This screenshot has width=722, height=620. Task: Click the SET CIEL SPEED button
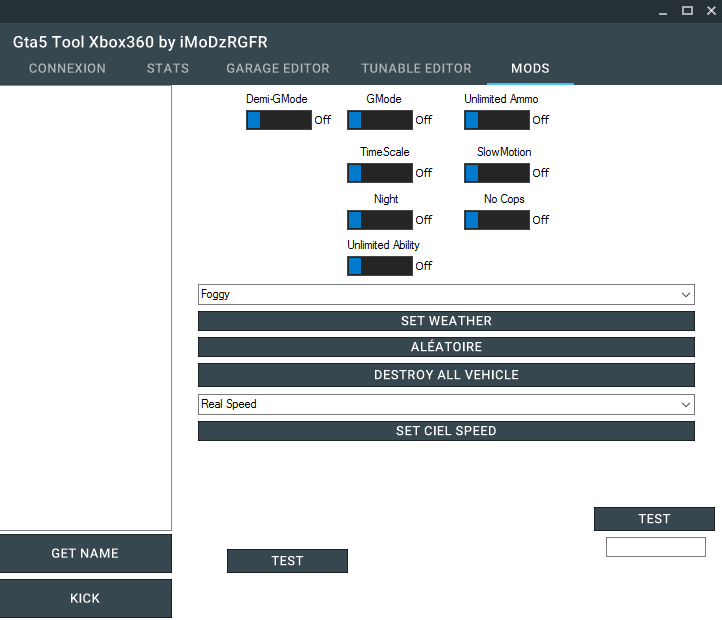point(446,431)
